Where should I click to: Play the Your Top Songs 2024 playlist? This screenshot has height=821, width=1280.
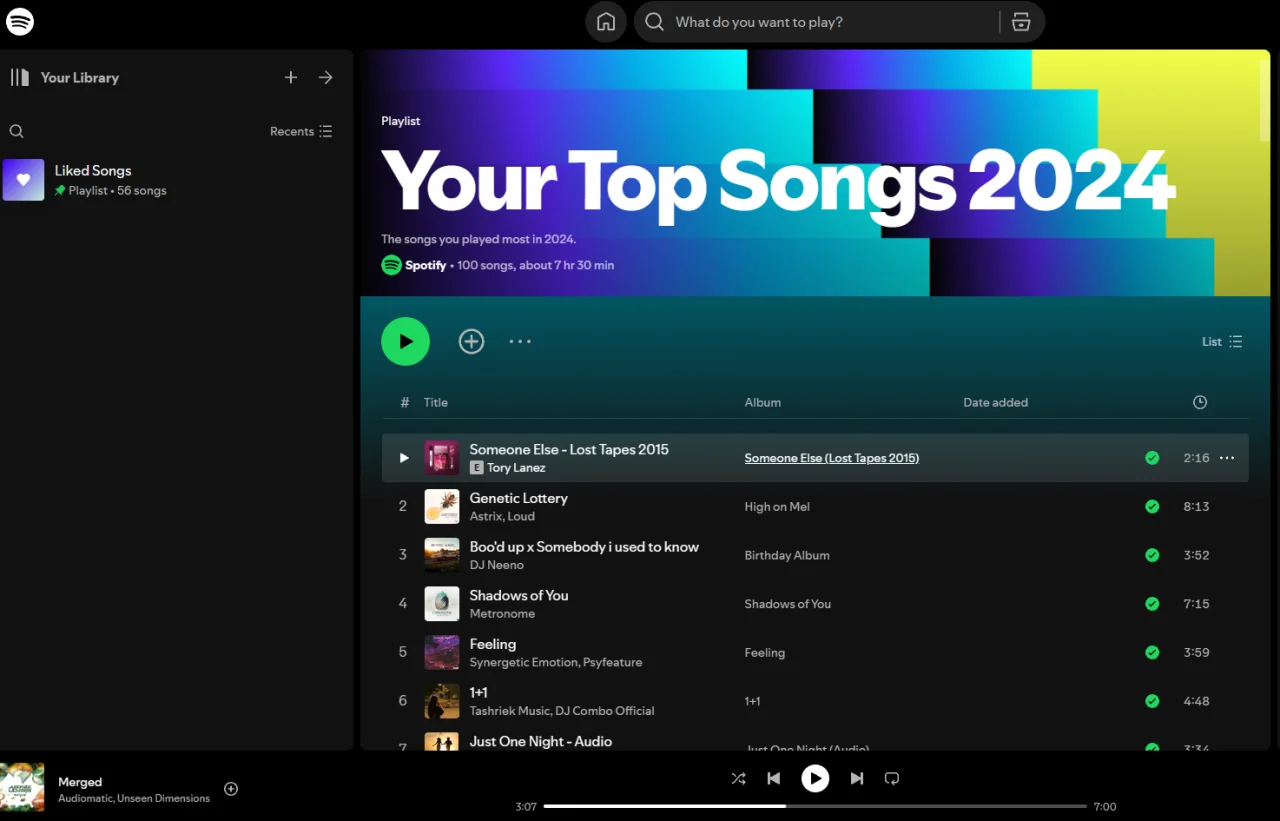(x=405, y=341)
